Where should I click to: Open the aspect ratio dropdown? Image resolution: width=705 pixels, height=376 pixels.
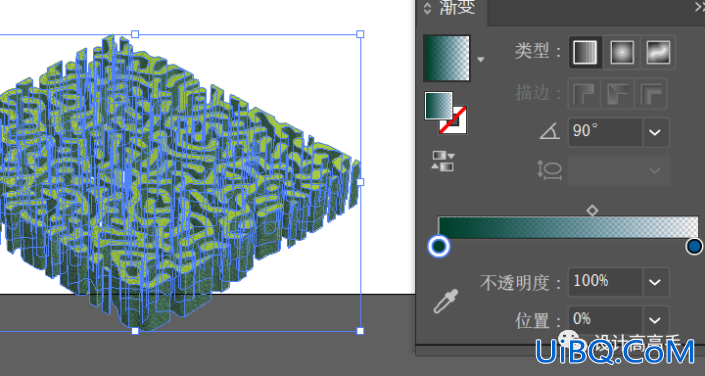click(x=655, y=170)
